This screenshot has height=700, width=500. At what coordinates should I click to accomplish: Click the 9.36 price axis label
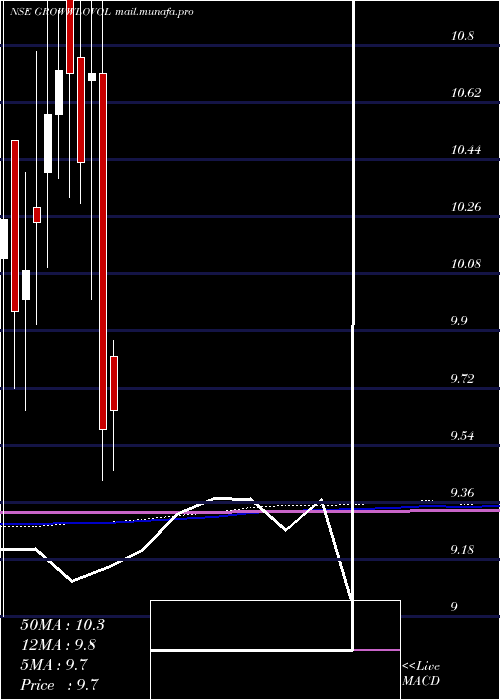(462, 492)
